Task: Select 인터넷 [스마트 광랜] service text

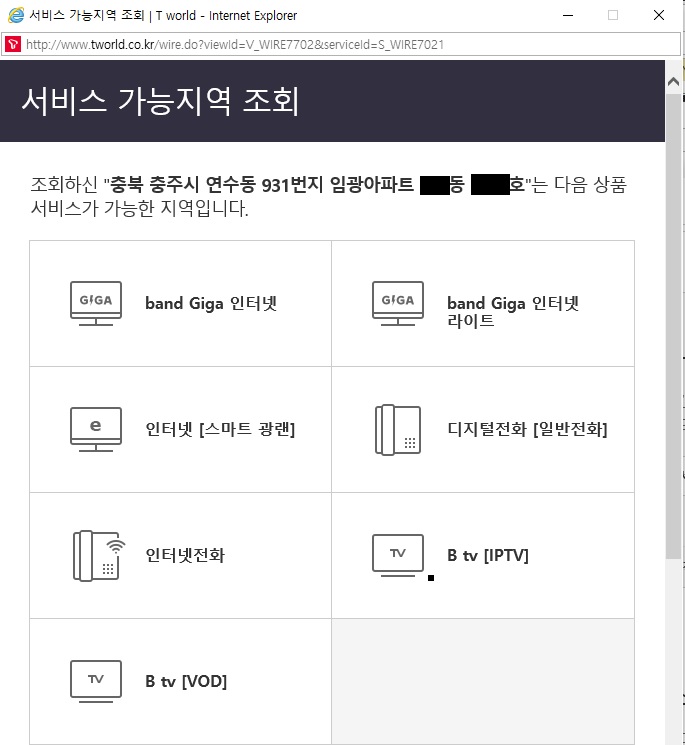Action: click(x=220, y=430)
